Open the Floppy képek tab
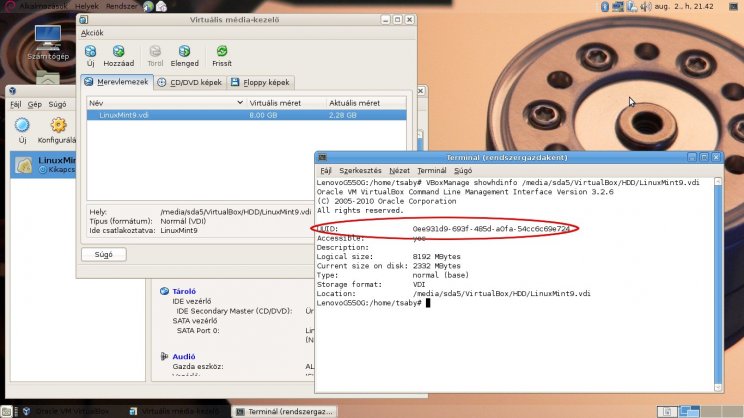 (x=260, y=83)
